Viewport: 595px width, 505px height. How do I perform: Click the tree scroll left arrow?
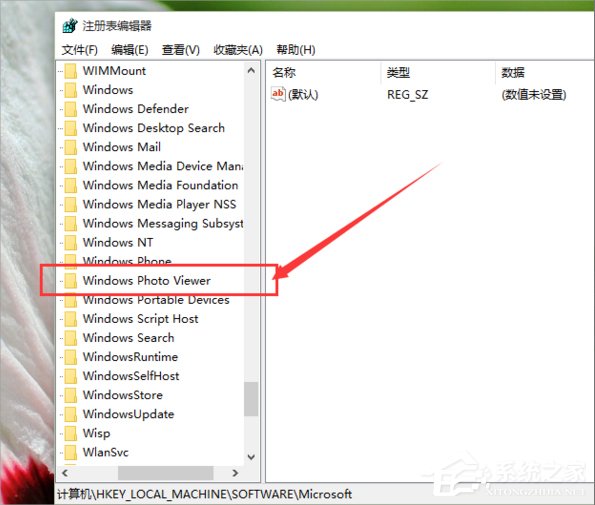65,473
